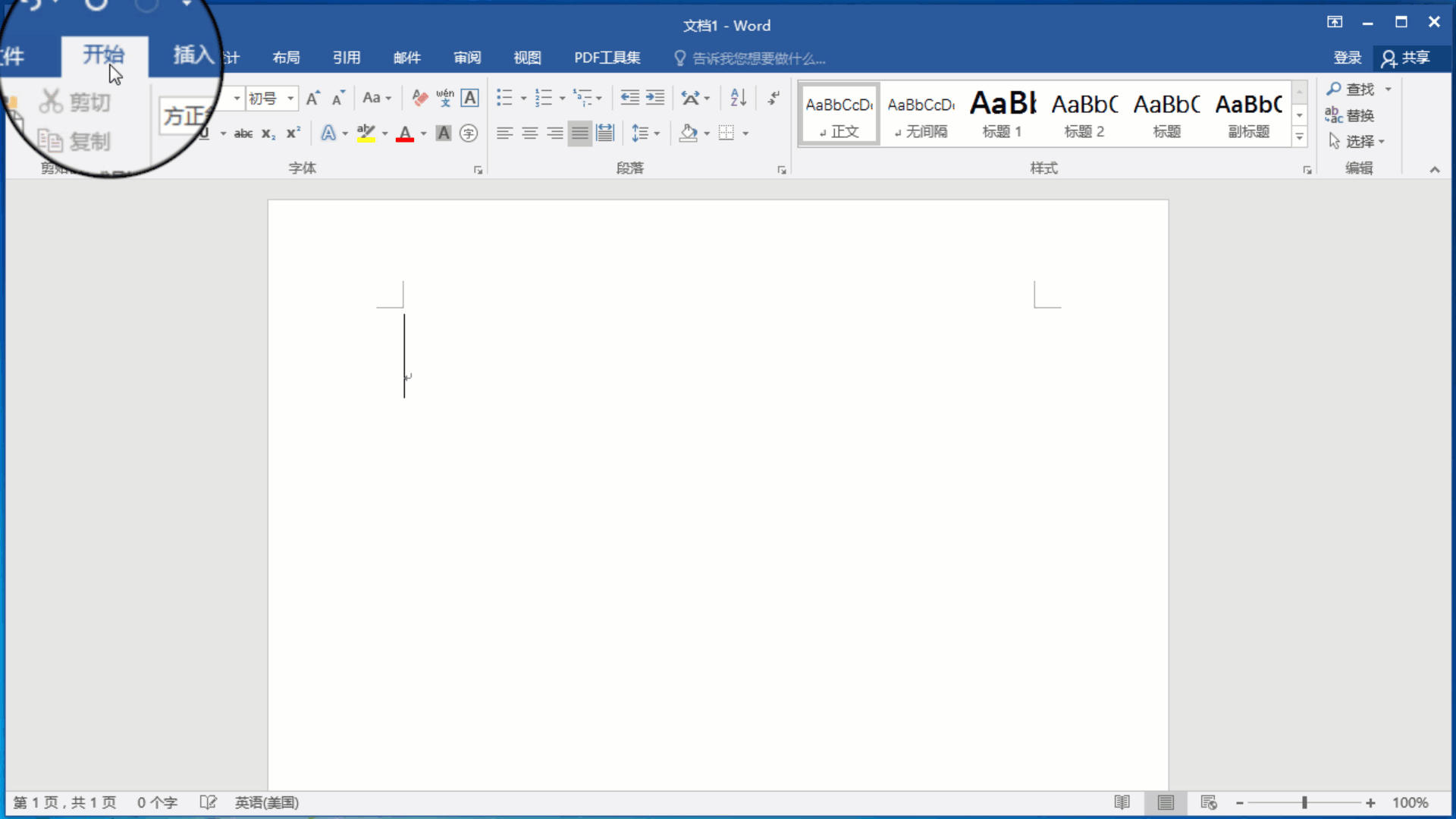
Task: Click the 告诉我您想要做什么 search box
Action: tap(758, 58)
